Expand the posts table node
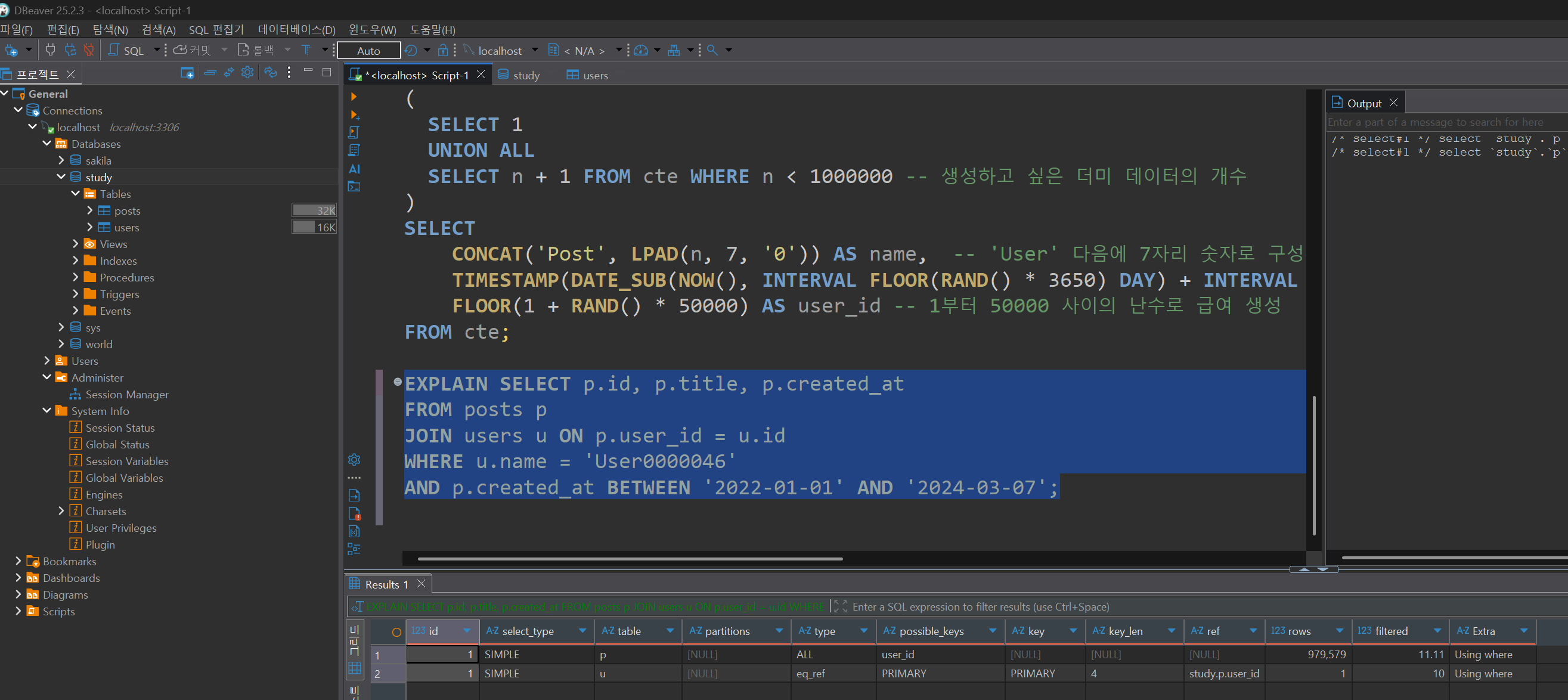The width and height of the screenshot is (1568, 700). click(89, 210)
